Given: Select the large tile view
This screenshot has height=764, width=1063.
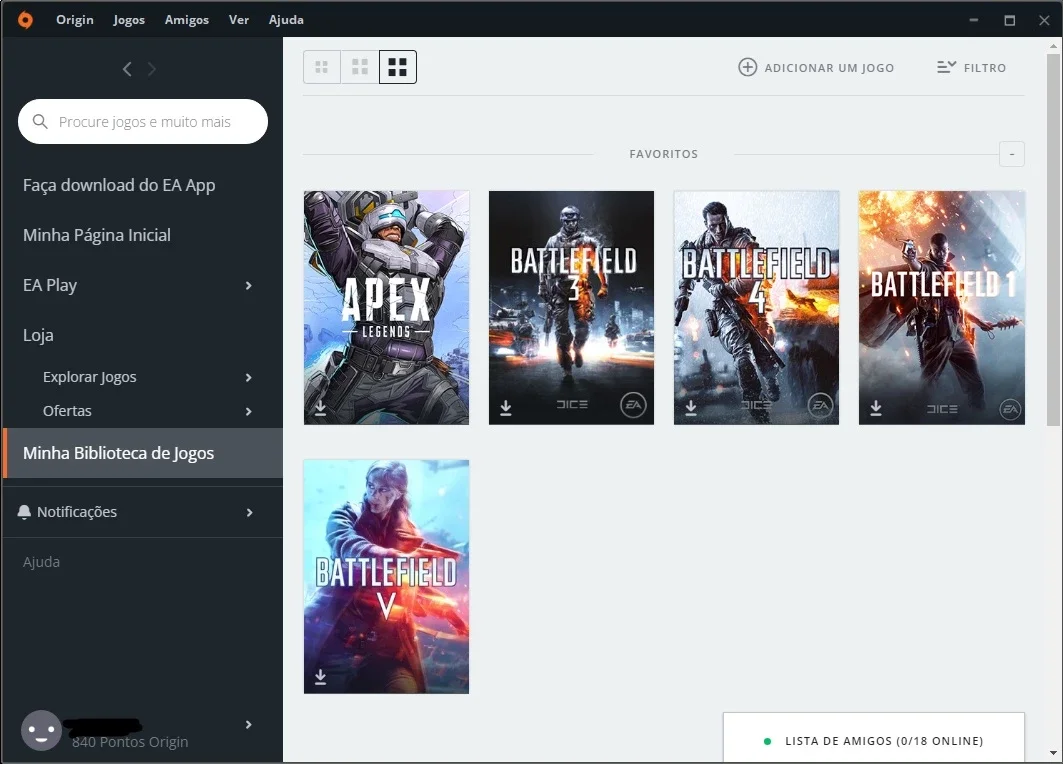Looking at the screenshot, I should click(398, 66).
